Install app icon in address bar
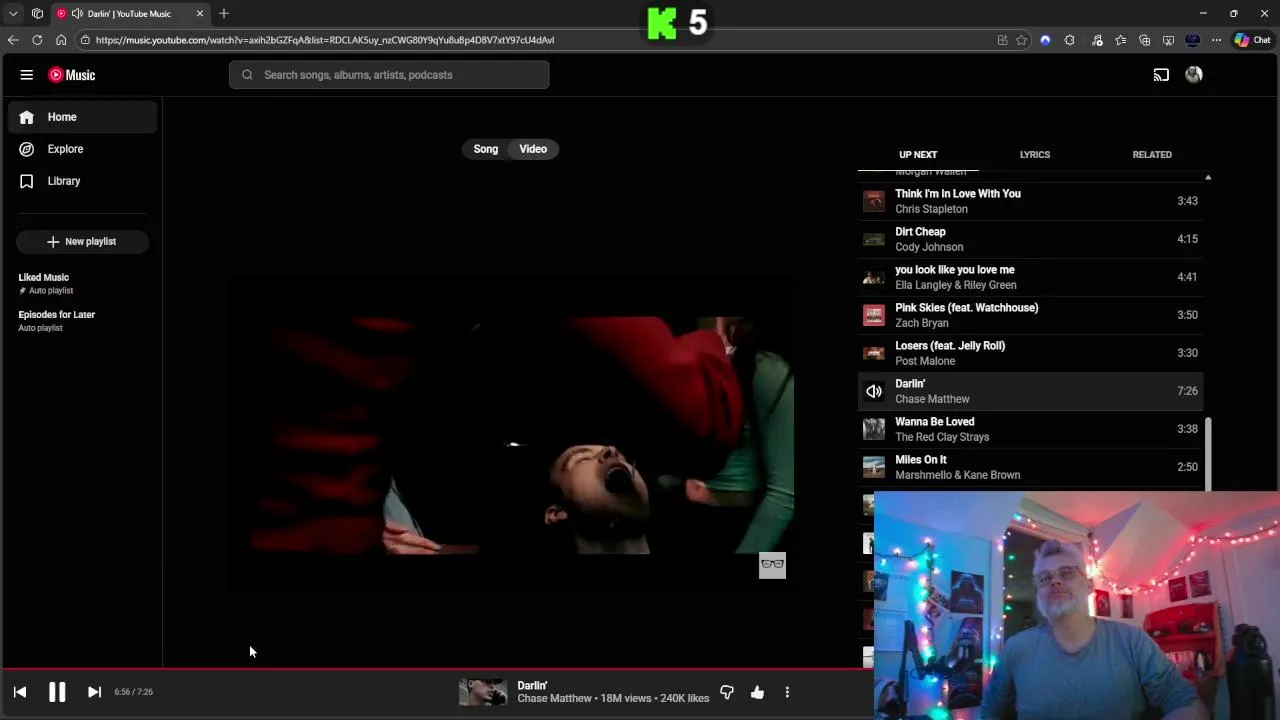 pos(1002,40)
